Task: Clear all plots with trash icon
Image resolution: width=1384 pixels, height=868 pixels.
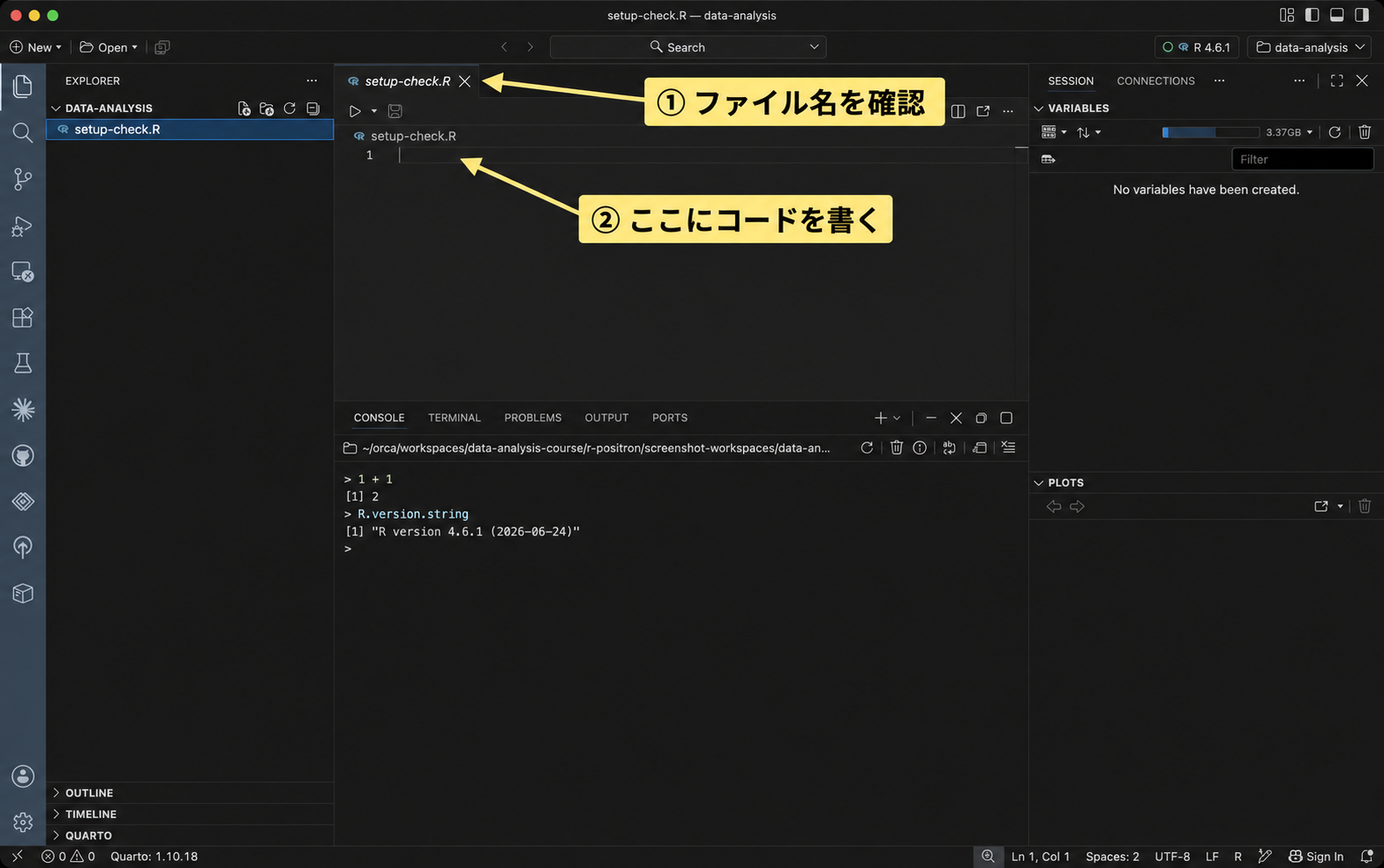Action: pyautogui.click(x=1364, y=506)
